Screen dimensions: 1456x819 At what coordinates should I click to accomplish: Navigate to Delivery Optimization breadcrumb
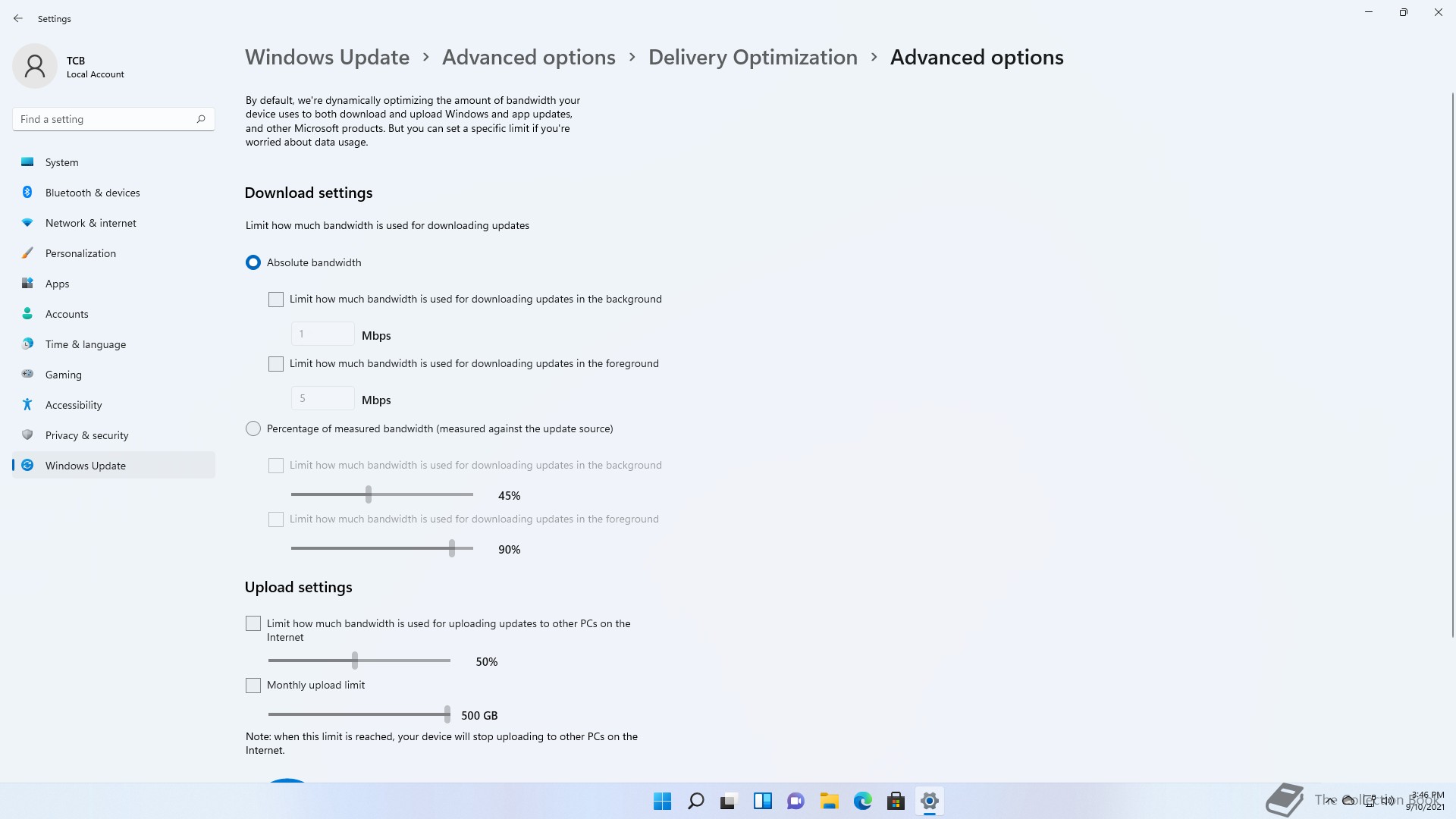(x=752, y=58)
